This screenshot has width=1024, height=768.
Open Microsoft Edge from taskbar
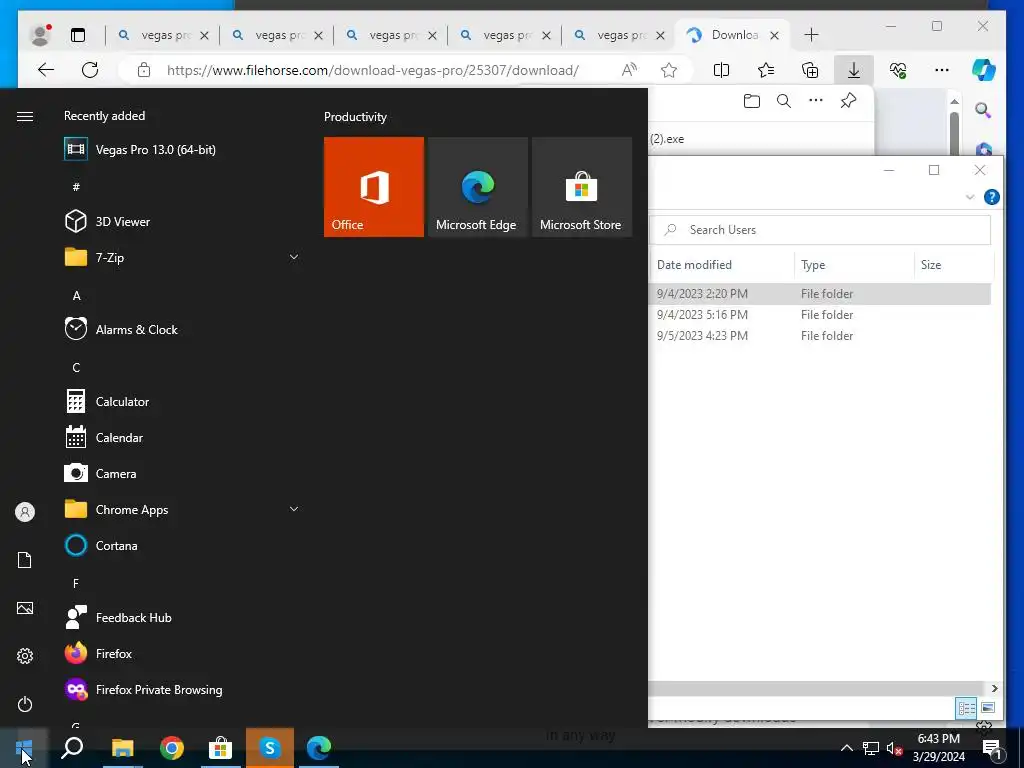pos(319,748)
